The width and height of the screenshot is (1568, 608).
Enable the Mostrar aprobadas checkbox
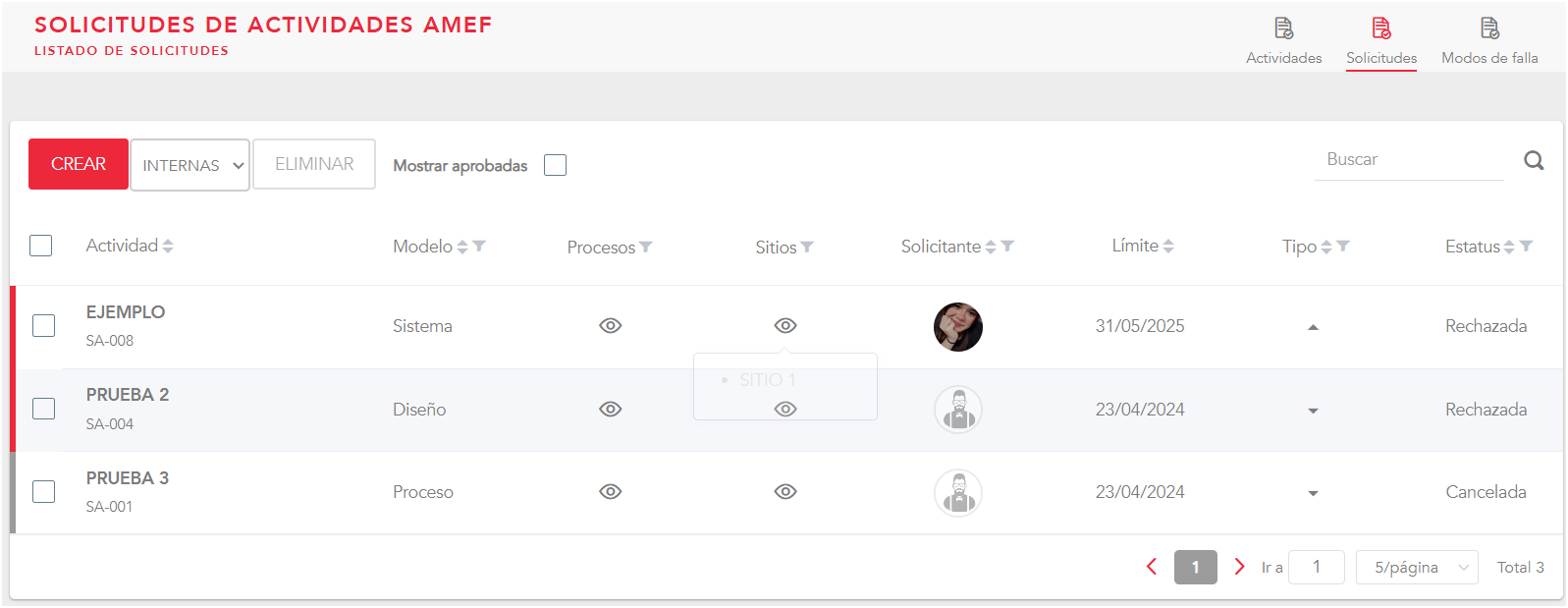(555, 165)
